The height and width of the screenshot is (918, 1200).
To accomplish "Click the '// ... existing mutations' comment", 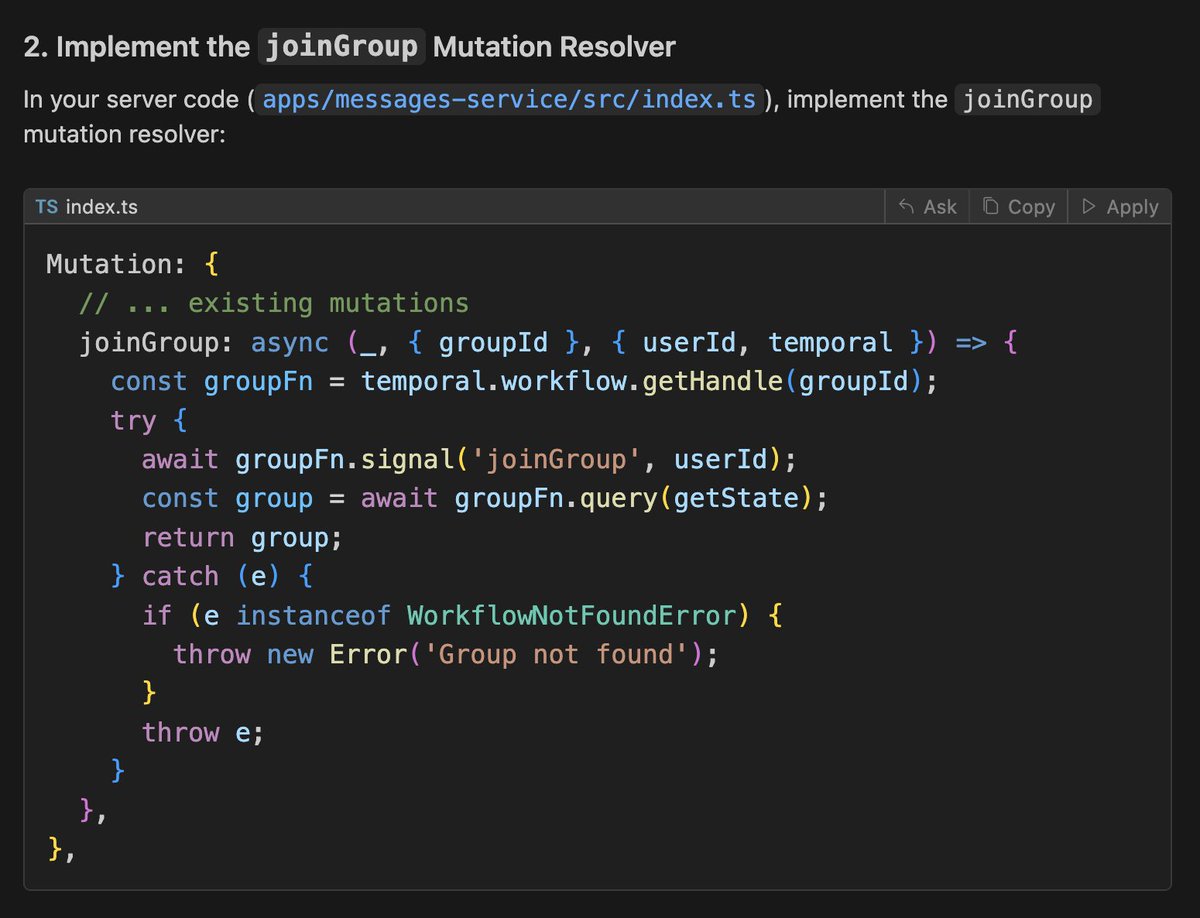I will click(274, 302).
